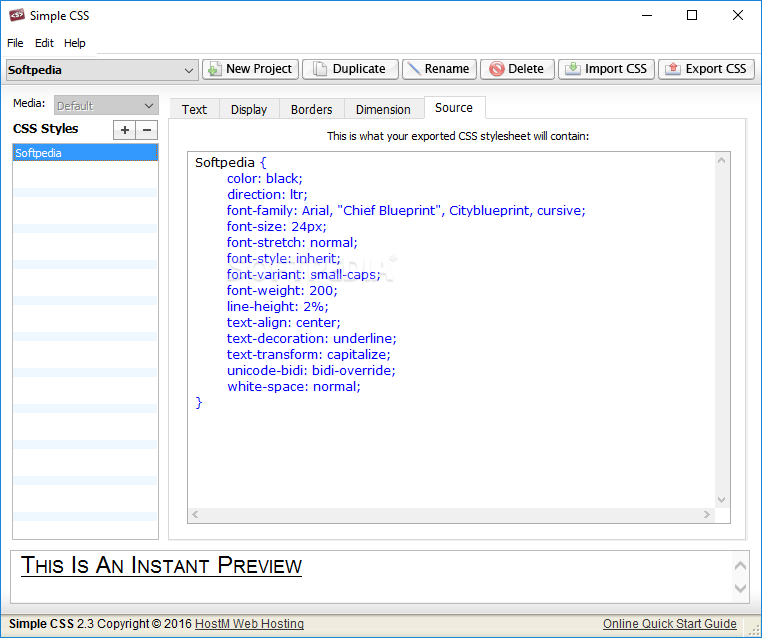Switch to the Text tab

194,109
